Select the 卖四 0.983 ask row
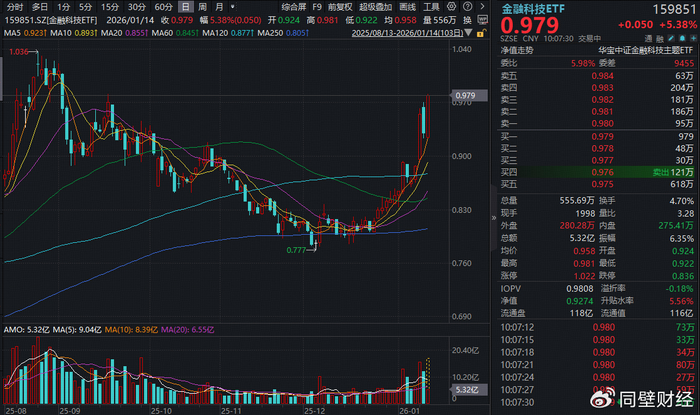 coord(597,88)
